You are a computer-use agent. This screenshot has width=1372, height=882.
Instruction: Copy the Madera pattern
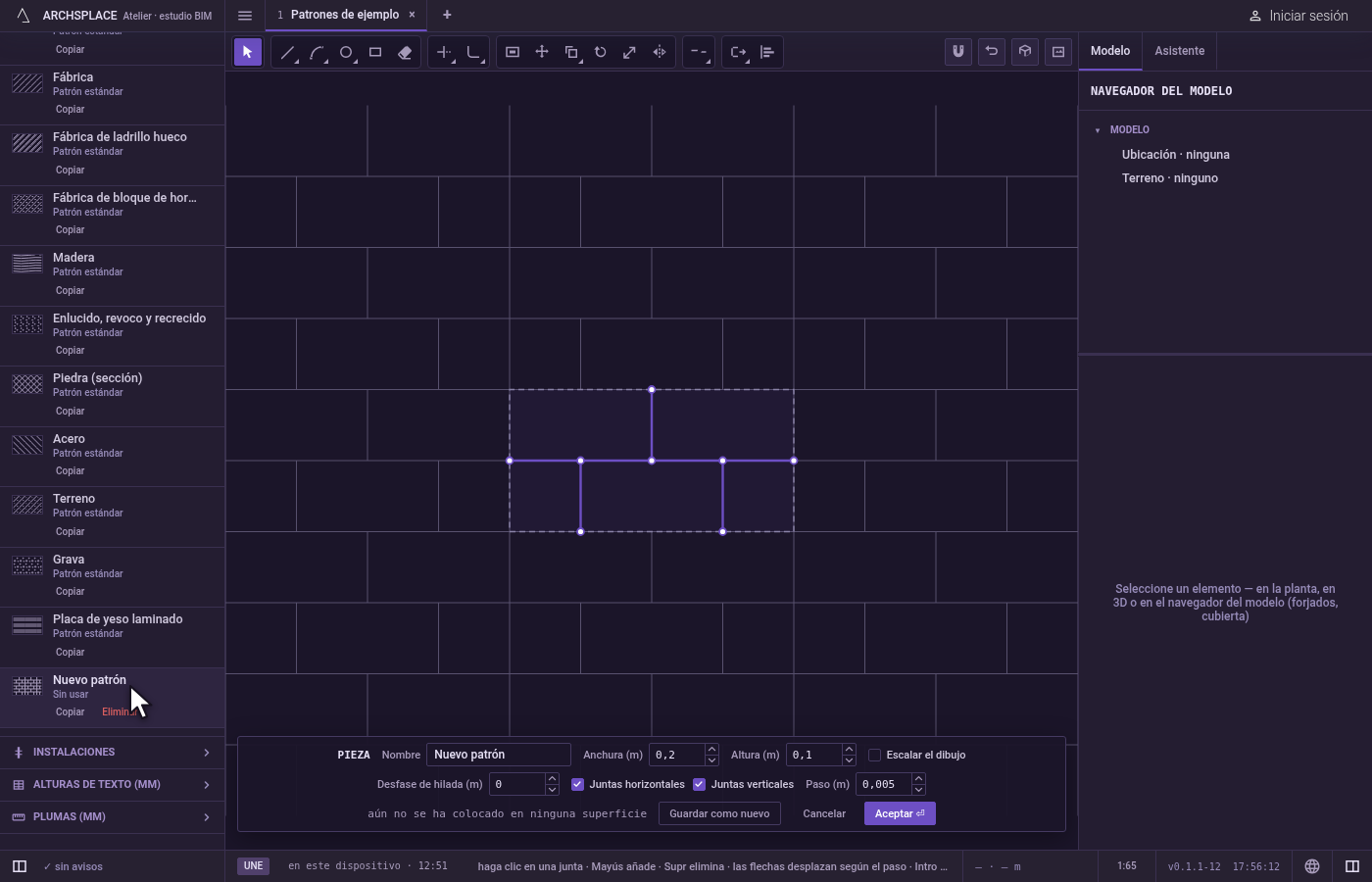[70, 291]
